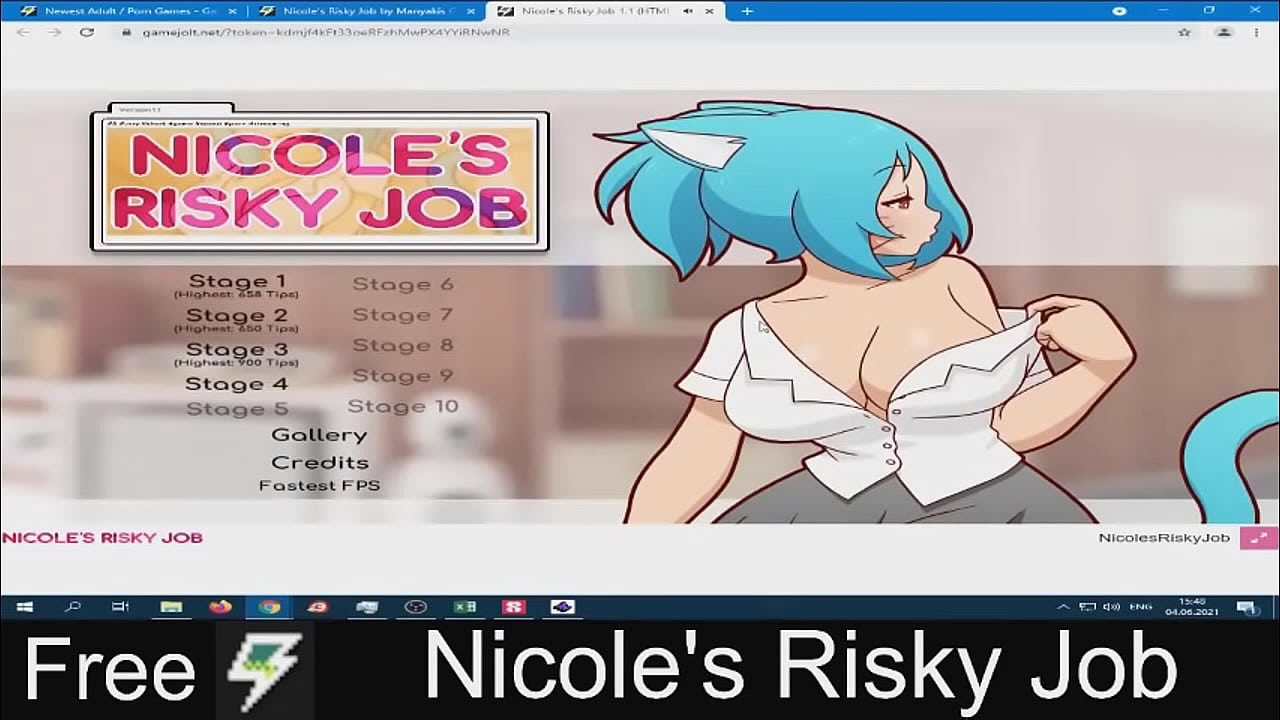Open the Windows Start menu

pyautogui.click(x=25, y=607)
